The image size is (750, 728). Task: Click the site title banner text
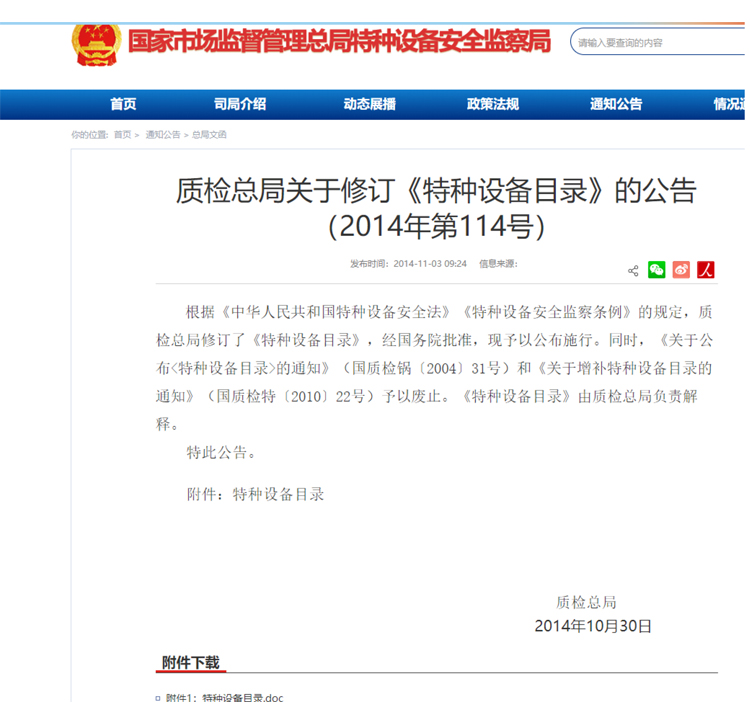340,42
